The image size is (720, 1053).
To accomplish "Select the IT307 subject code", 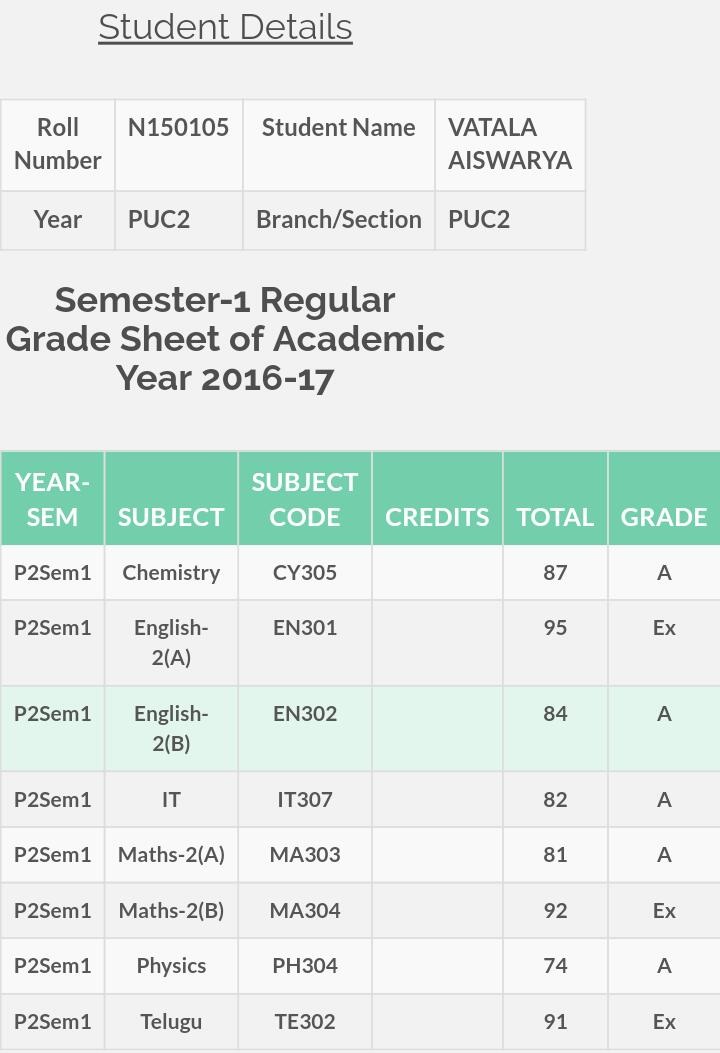I will click(x=304, y=800).
